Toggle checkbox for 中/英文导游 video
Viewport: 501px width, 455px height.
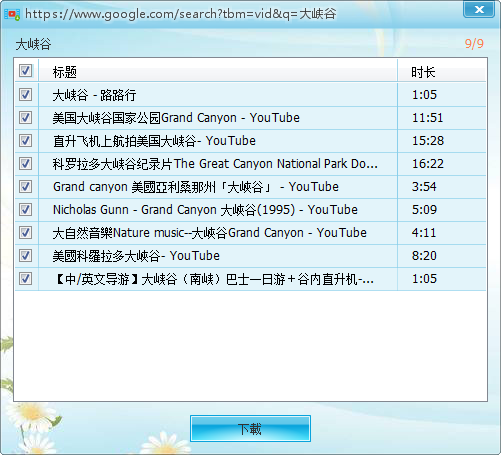(25, 279)
